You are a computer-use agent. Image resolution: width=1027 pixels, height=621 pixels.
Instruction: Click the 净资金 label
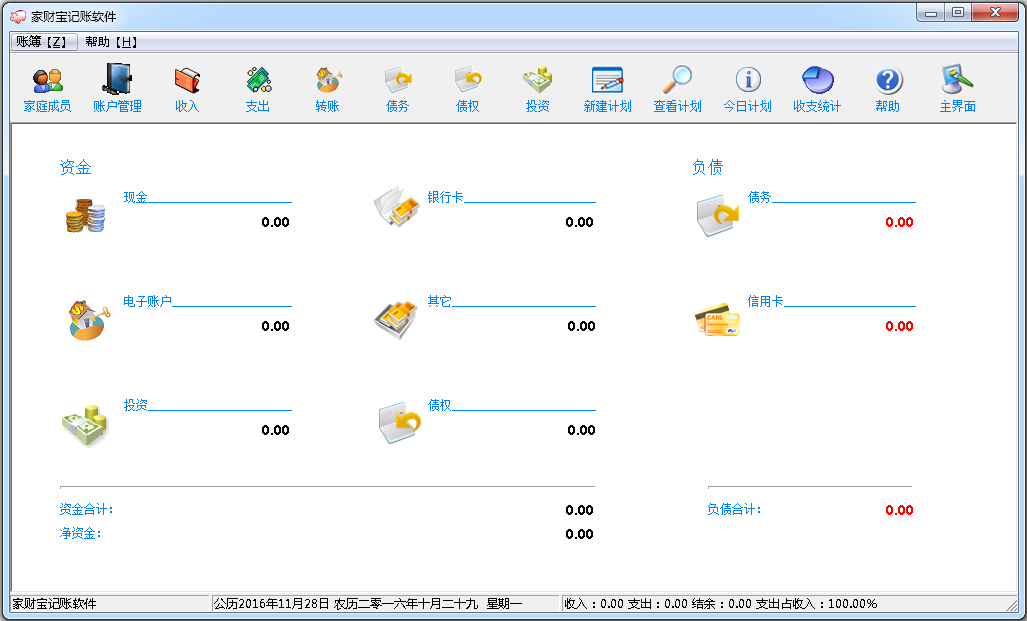[81, 534]
